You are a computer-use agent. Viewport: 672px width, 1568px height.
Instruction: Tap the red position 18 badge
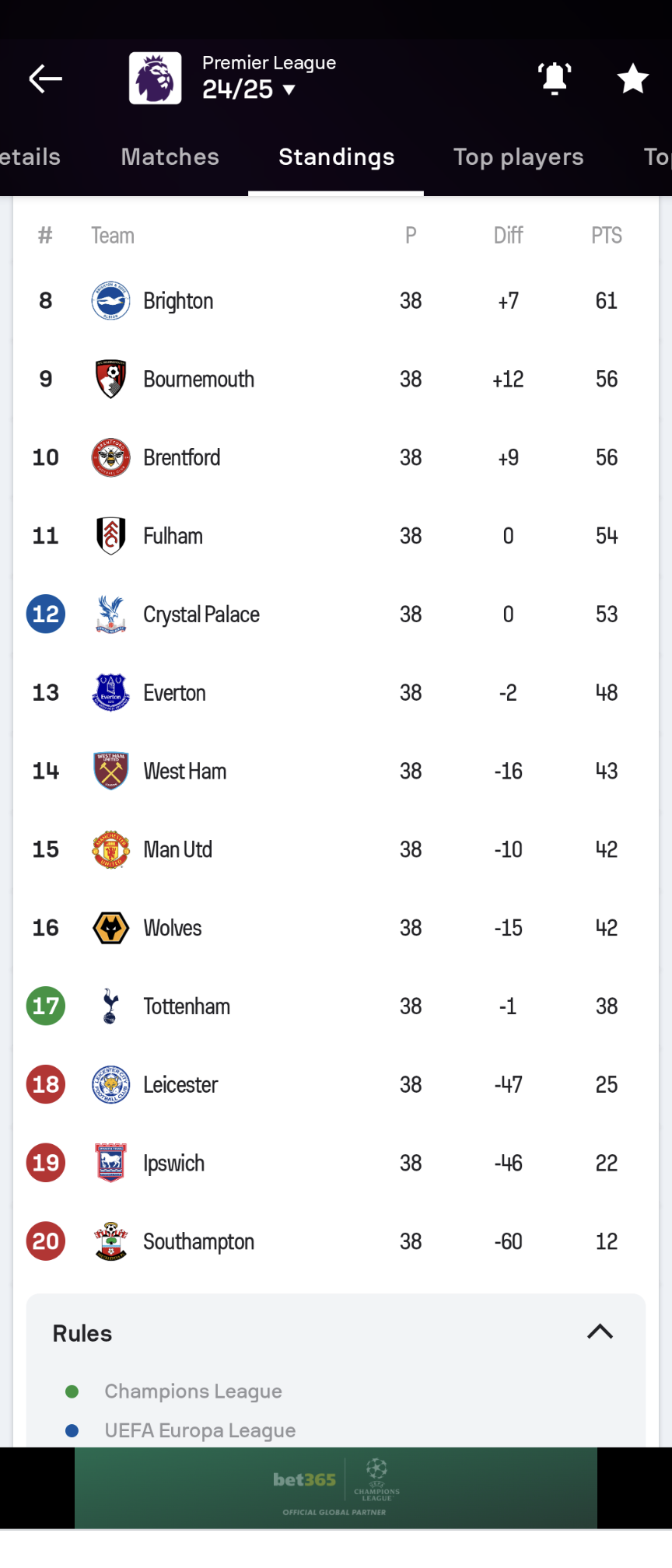(46, 1084)
